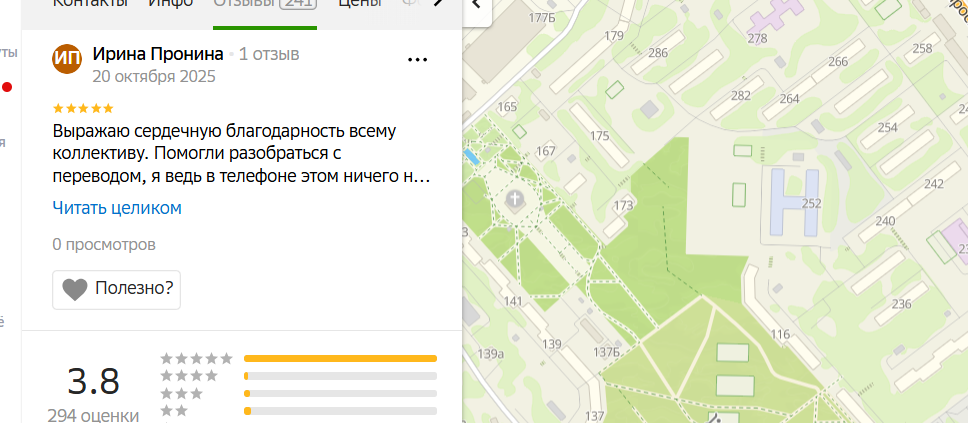The width and height of the screenshot is (968, 423).
Task: Select map building number 286
Action: pyautogui.click(x=658, y=52)
